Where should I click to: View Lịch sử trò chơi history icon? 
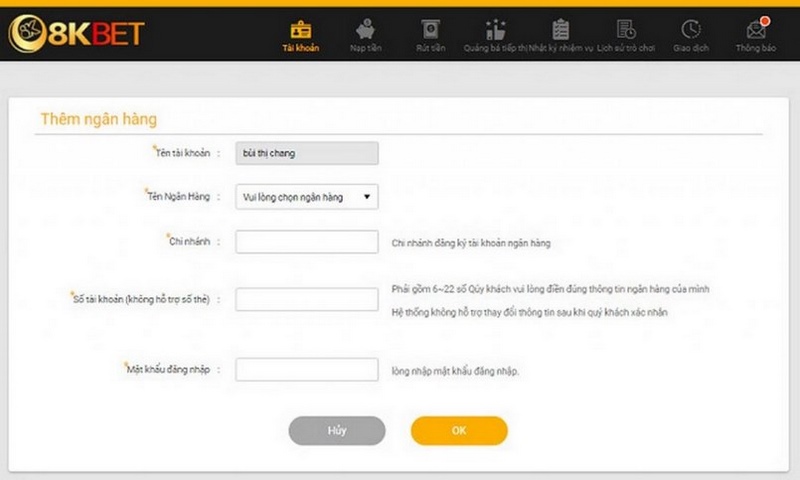[626, 29]
